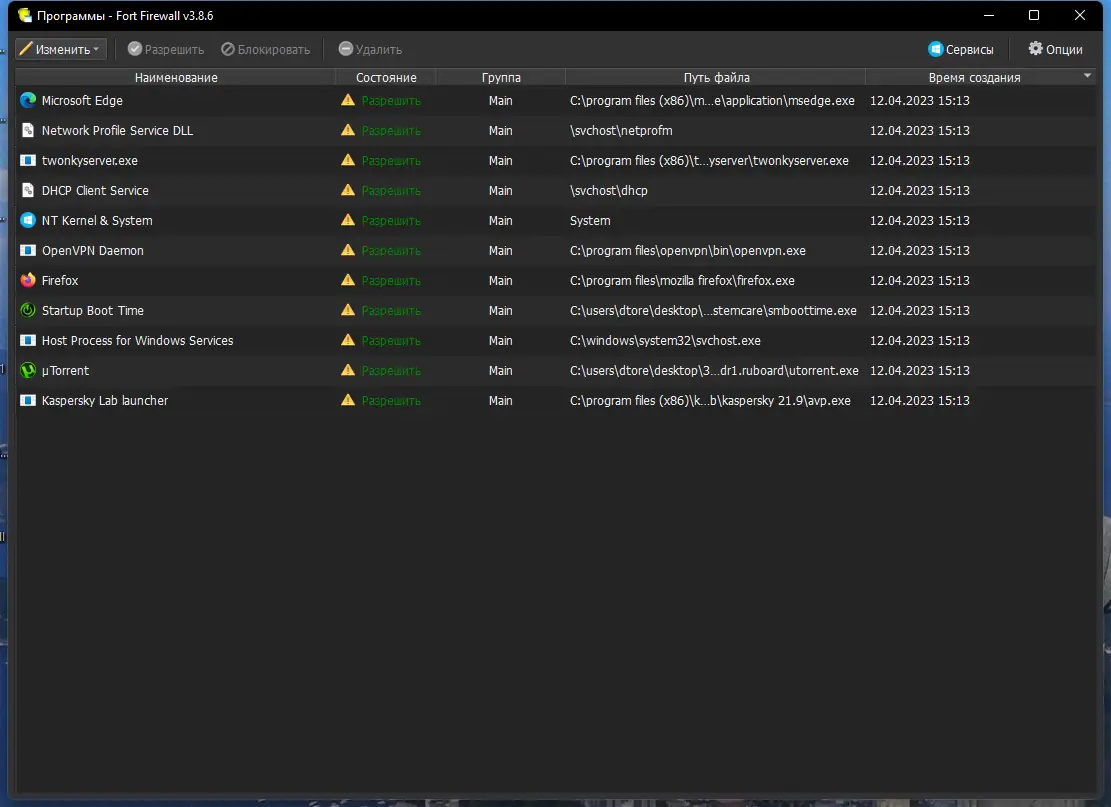Viewport: 1111px width, 807px height.
Task: Select the Kaspersky Lab launcher name
Action: point(105,400)
